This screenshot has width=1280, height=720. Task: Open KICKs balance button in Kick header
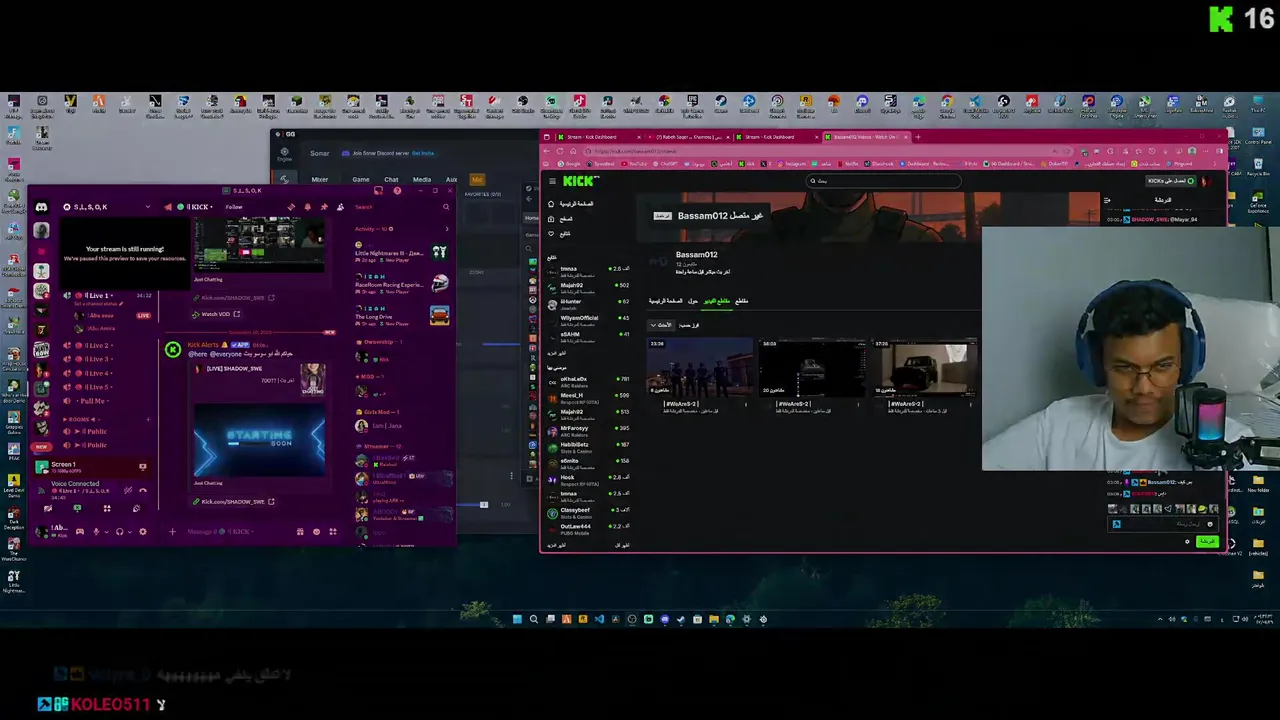[1171, 181]
